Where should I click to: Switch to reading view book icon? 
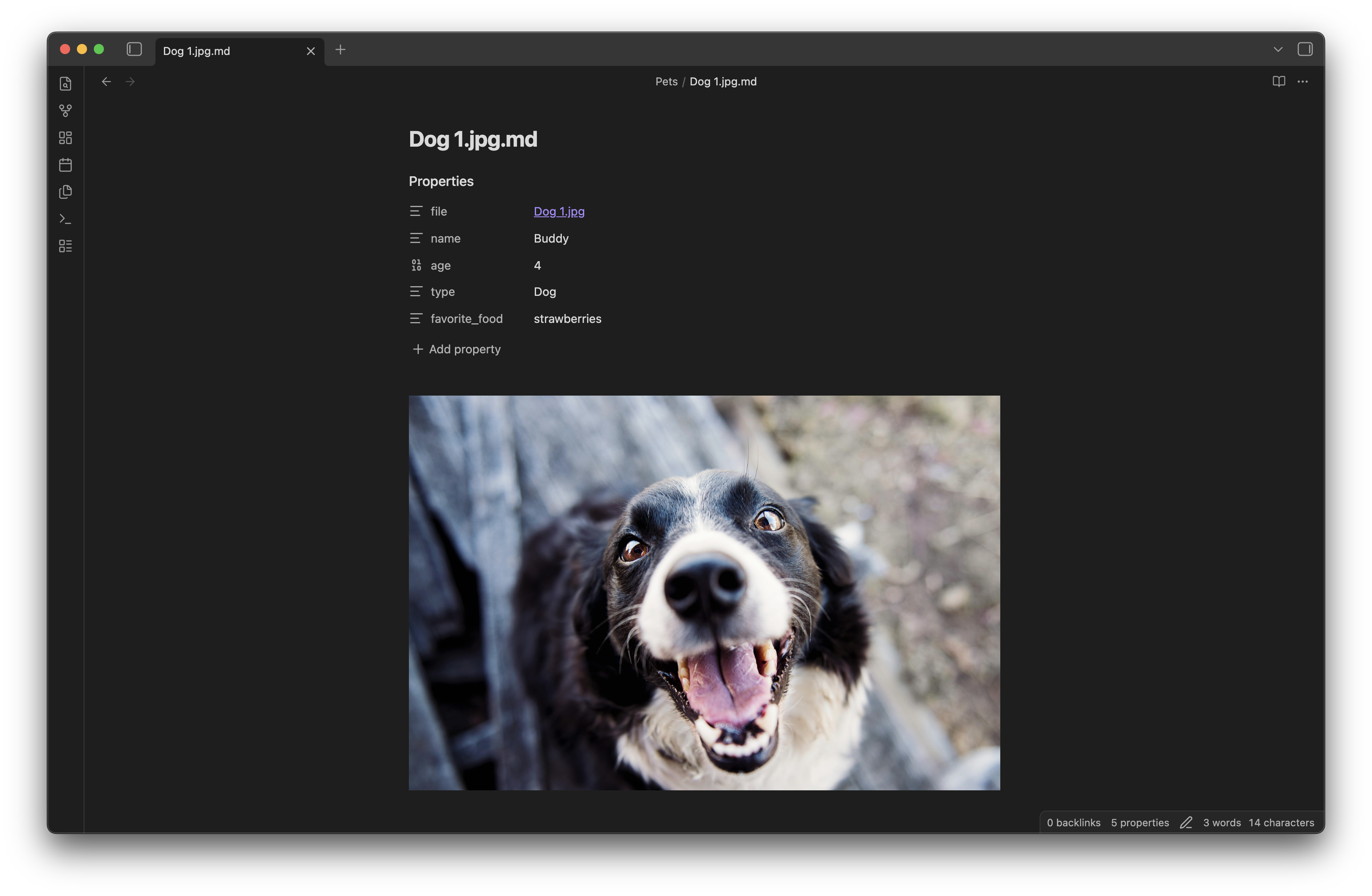(x=1278, y=81)
